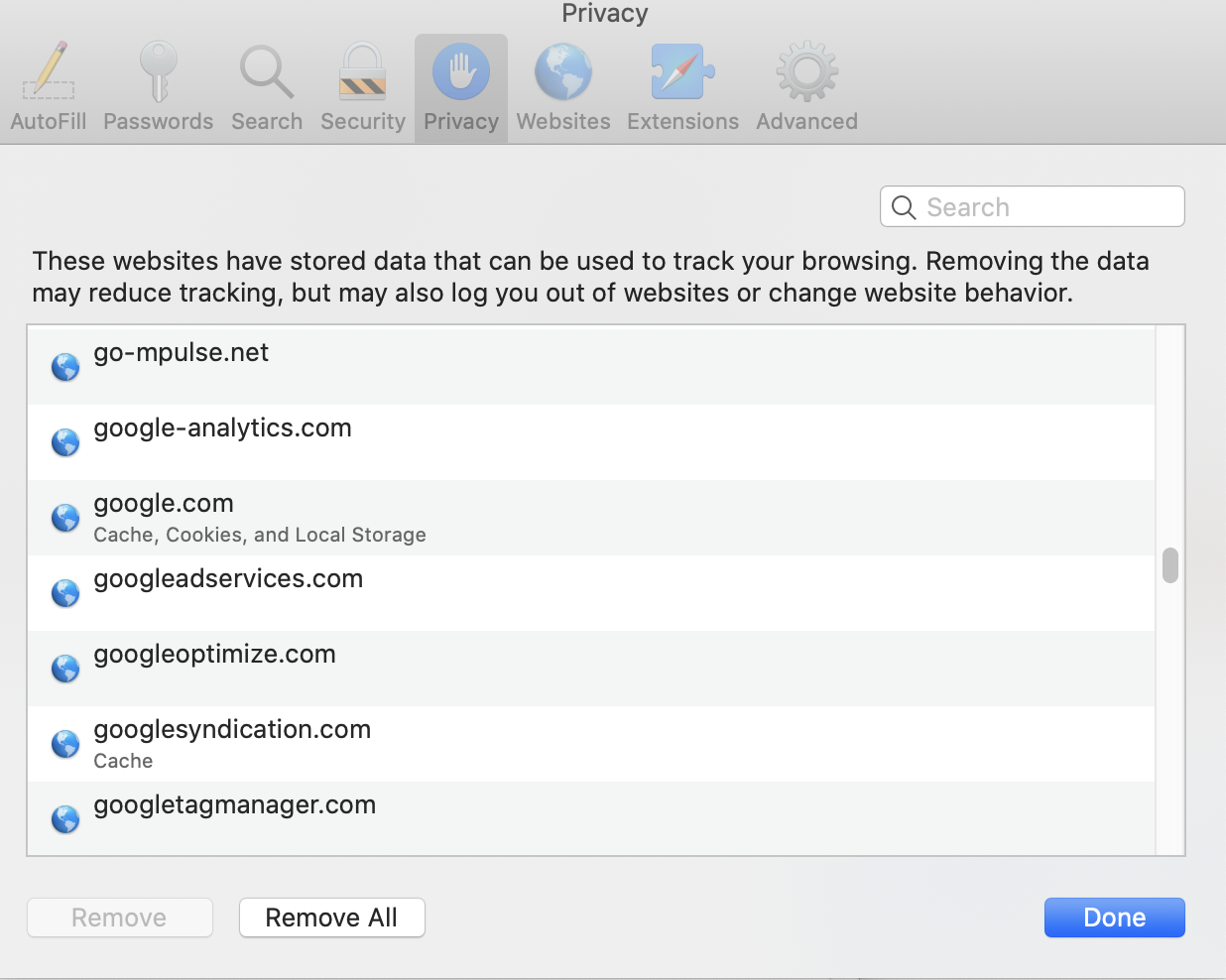Click the globe icon beside googleadservices.com
This screenshot has width=1226, height=980.
(65, 593)
